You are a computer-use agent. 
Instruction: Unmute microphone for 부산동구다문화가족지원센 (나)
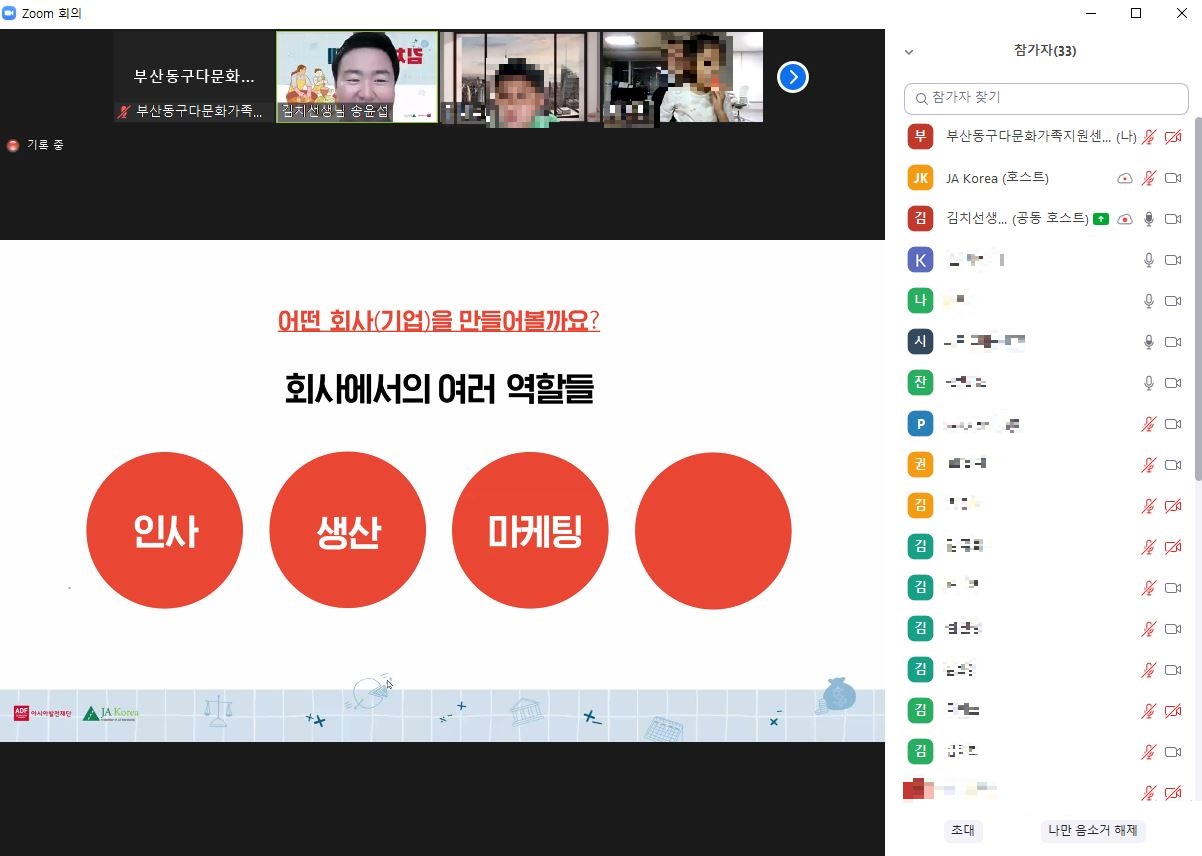coord(1149,137)
